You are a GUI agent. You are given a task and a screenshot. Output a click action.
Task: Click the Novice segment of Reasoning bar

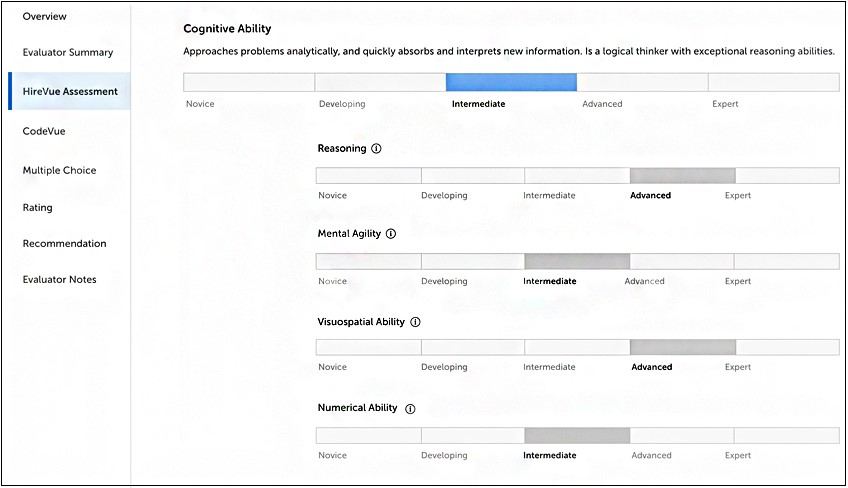click(368, 175)
